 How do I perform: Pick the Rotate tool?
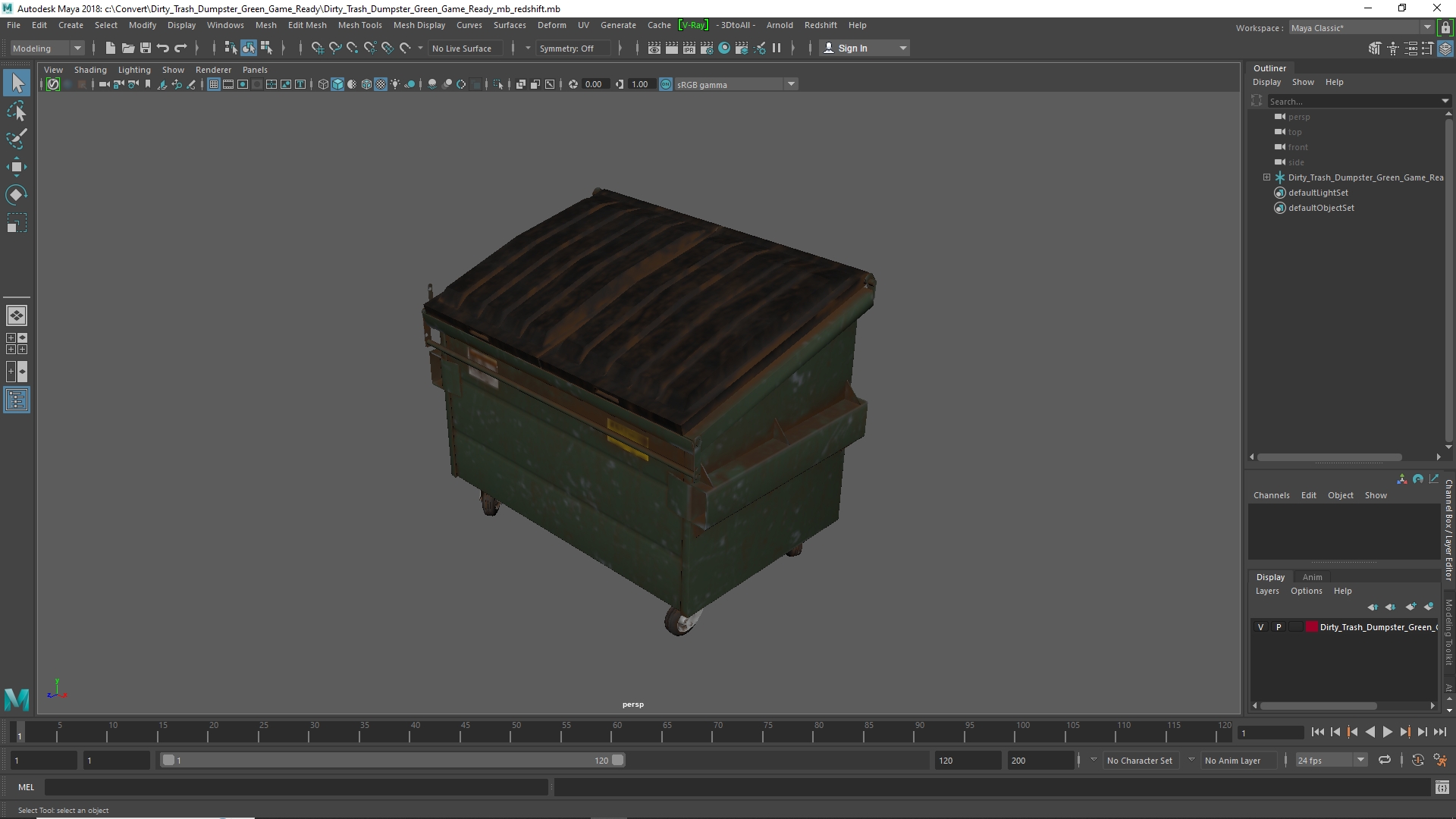17,195
